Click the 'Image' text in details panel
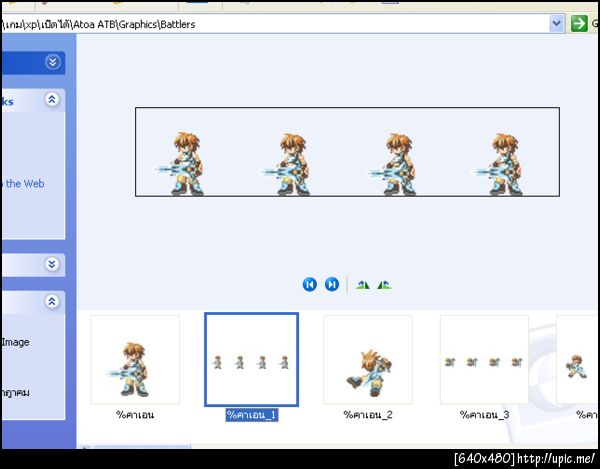The width and height of the screenshot is (600, 469). (x=15, y=342)
